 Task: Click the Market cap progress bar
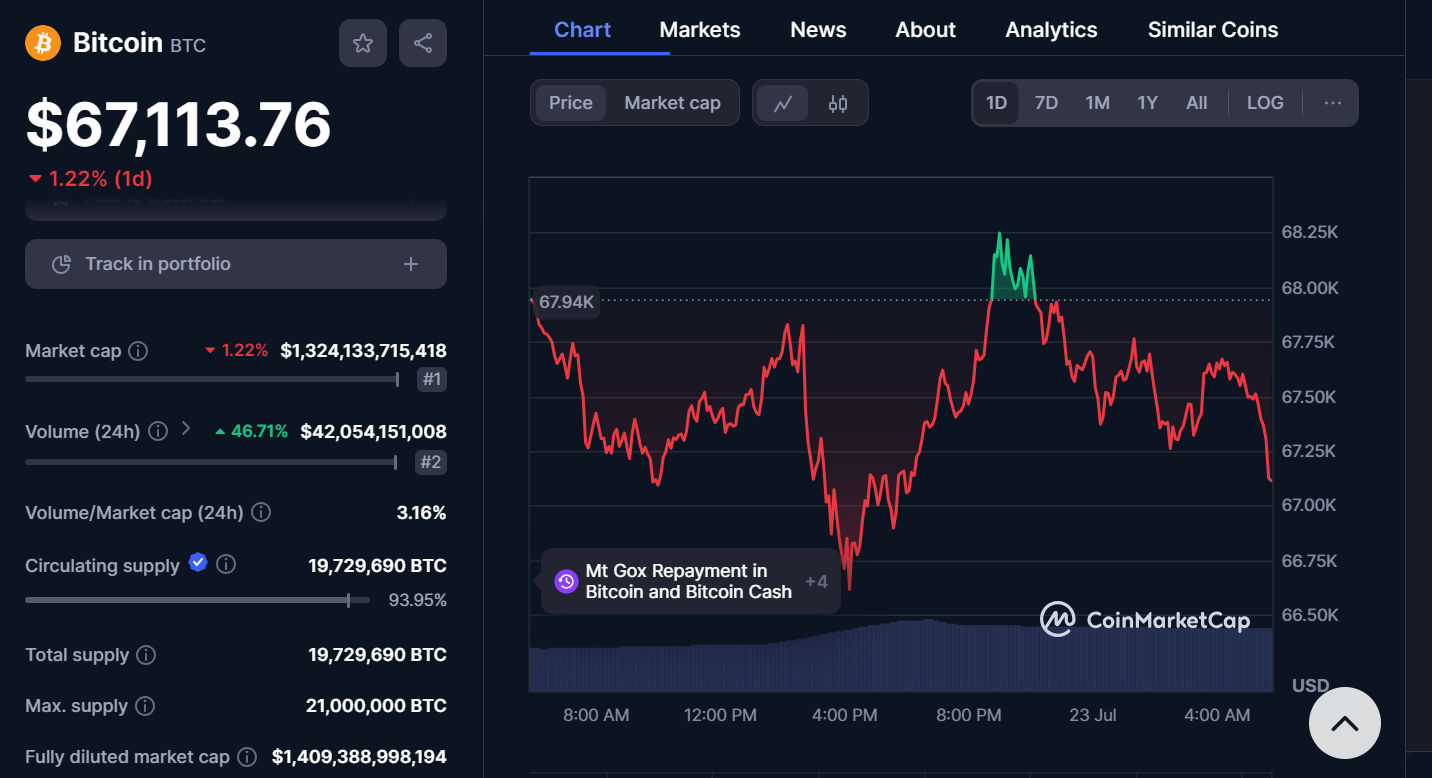click(212, 379)
